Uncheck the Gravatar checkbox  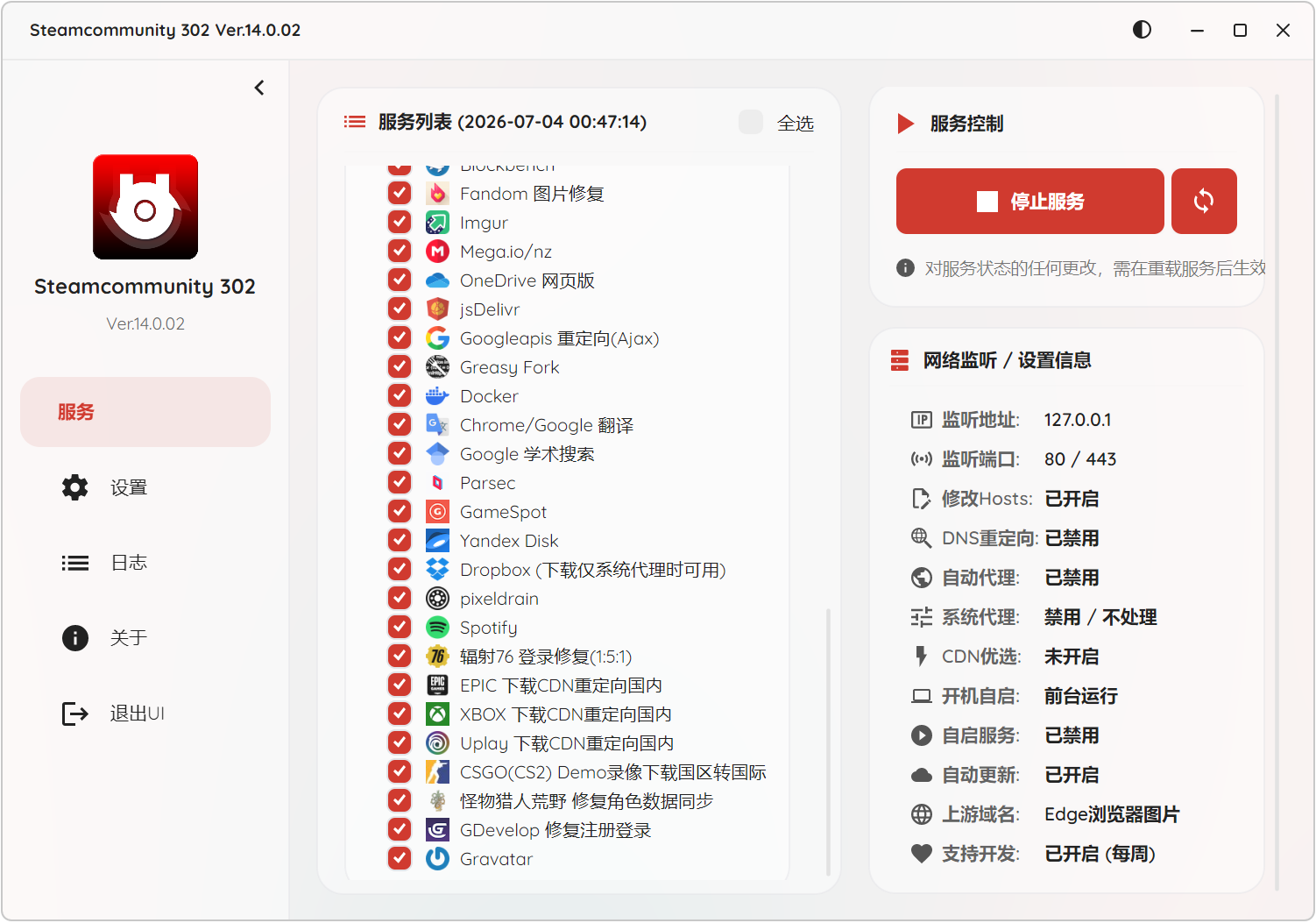400,859
